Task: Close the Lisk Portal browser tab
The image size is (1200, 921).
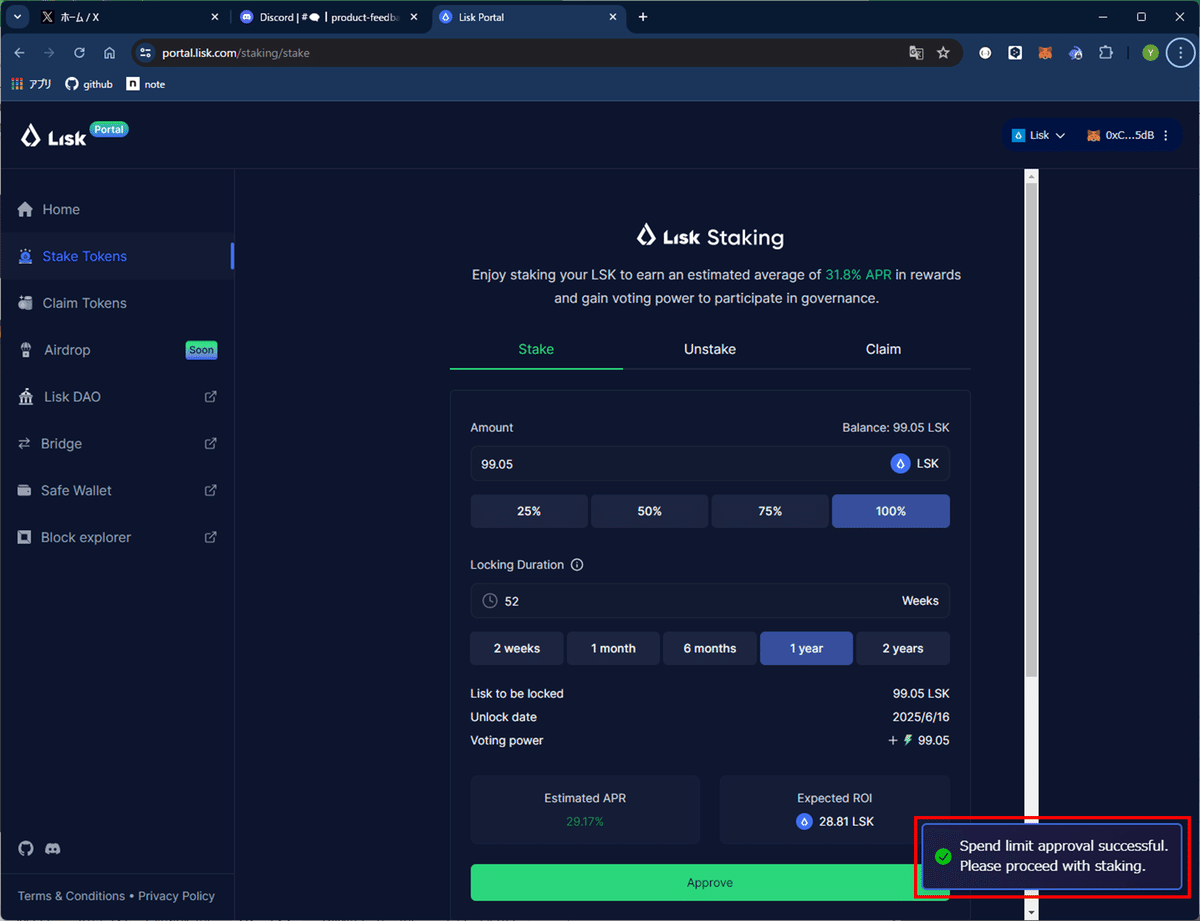Action: [x=614, y=17]
